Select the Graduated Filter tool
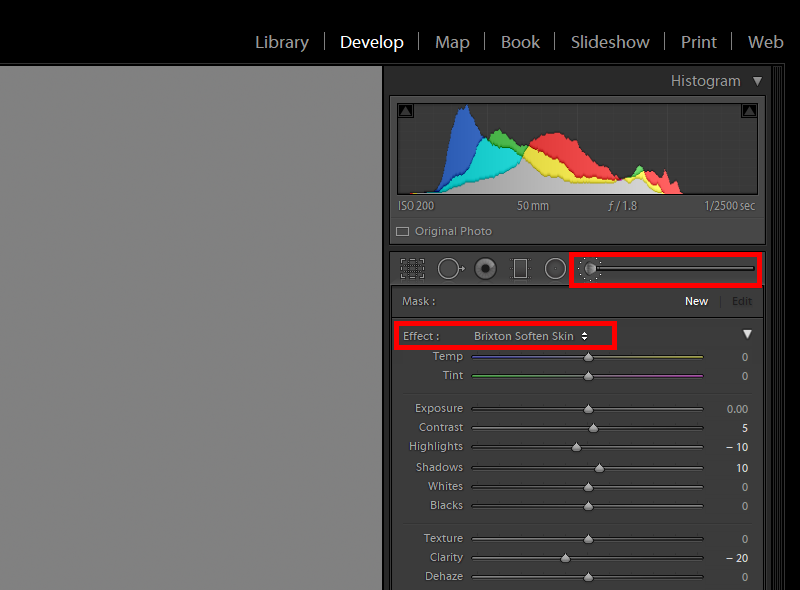This screenshot has width=800, height=590. 520,269
